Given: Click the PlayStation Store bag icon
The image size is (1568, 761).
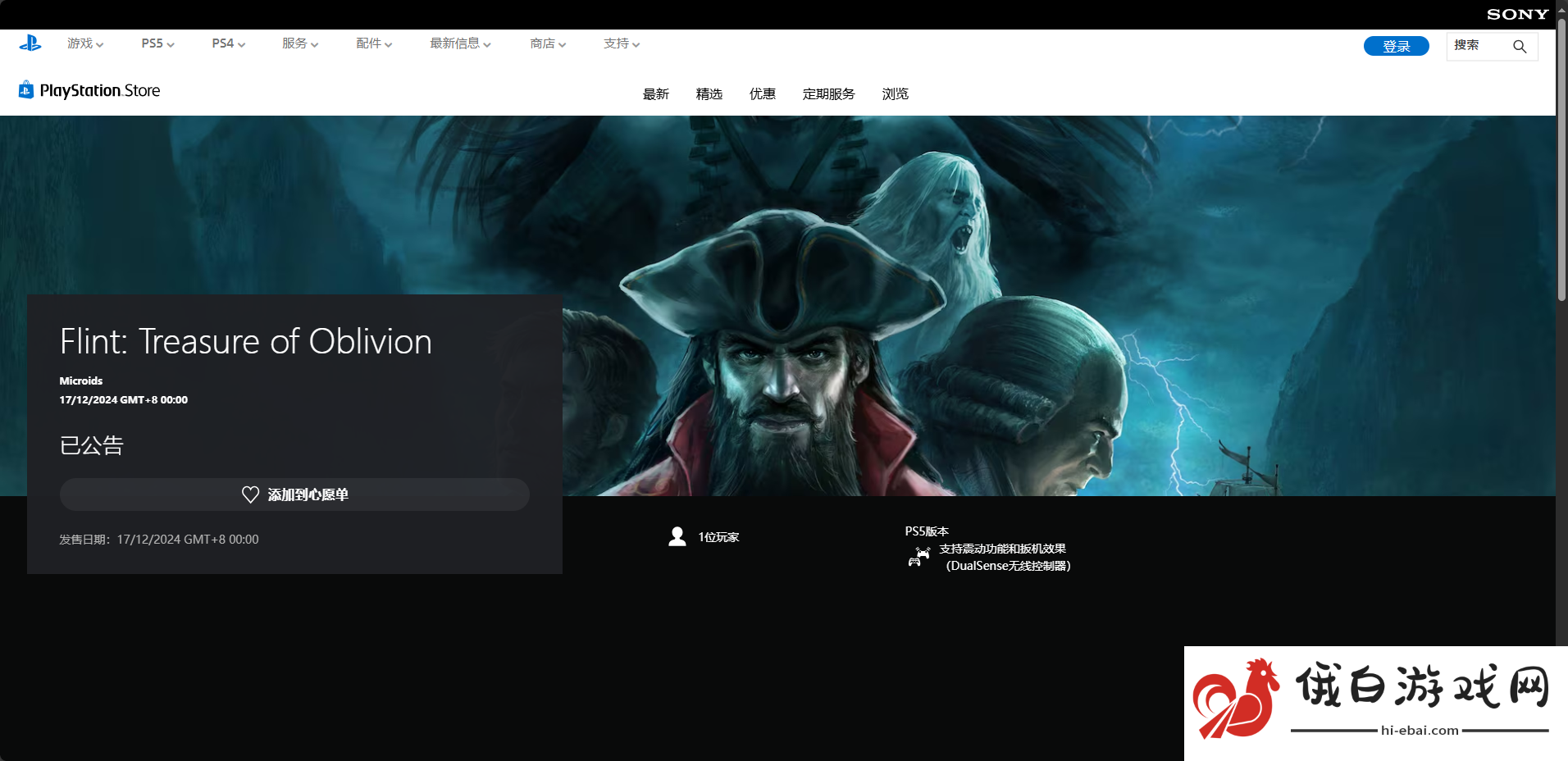Looking at the screenshot, I should tap(26, 90).
